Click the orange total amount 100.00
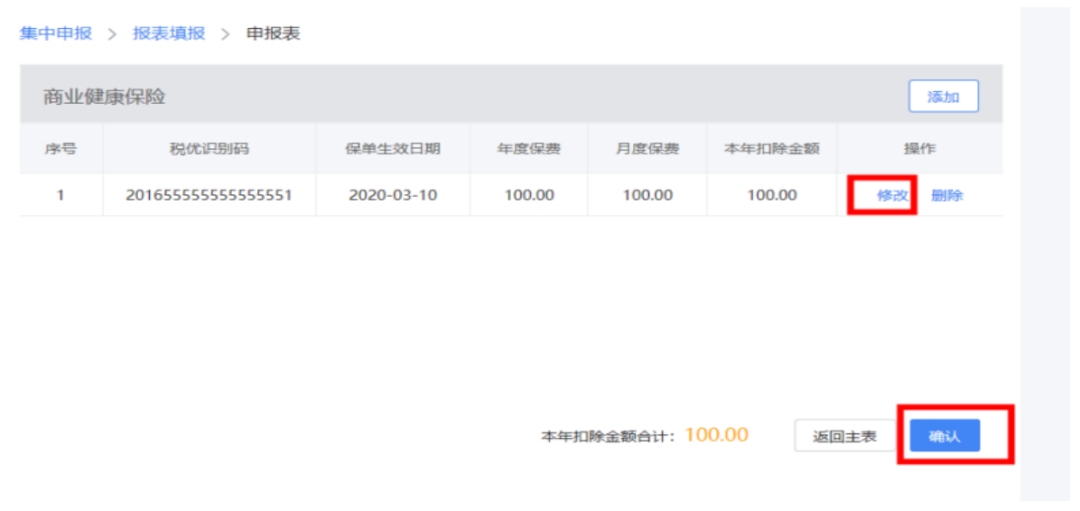The width and height of the screenshot is (1080, 511). pyautogui.click(x=717, y=435)
